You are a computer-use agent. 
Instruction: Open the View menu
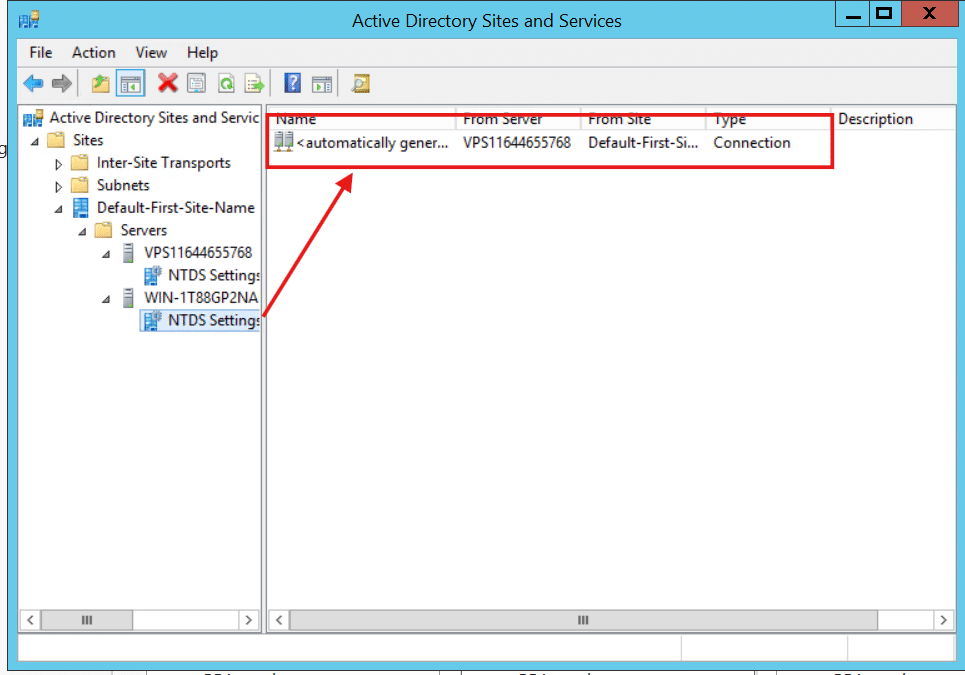coord(151,53)
